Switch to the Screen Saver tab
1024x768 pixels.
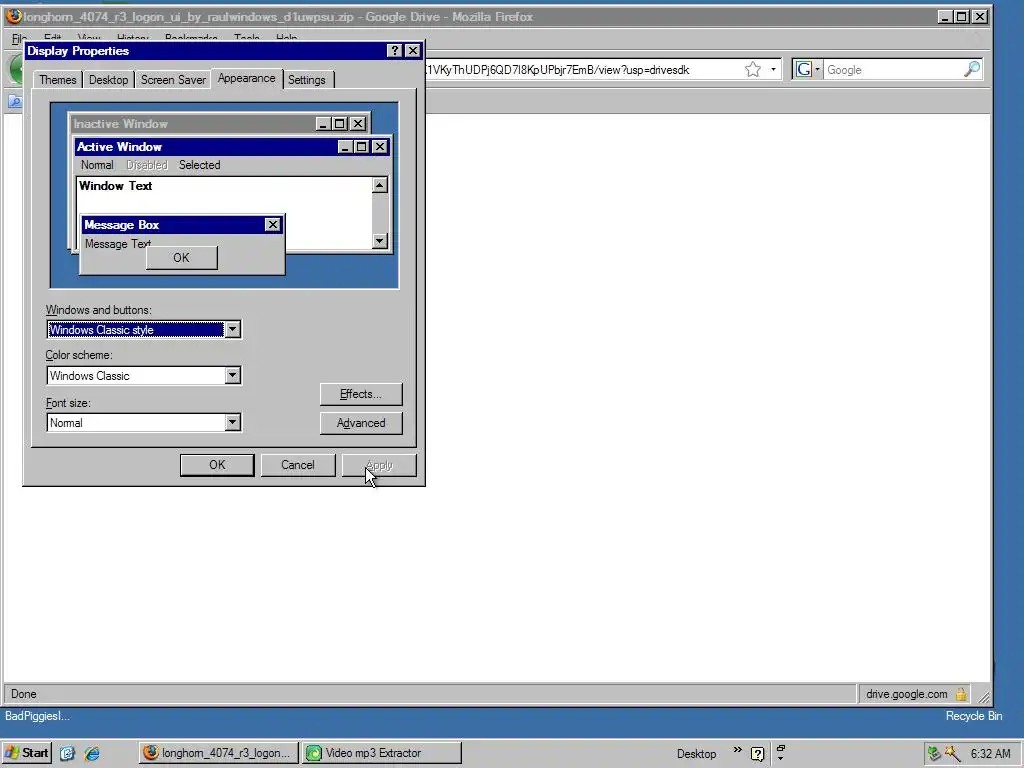[173, 80]
